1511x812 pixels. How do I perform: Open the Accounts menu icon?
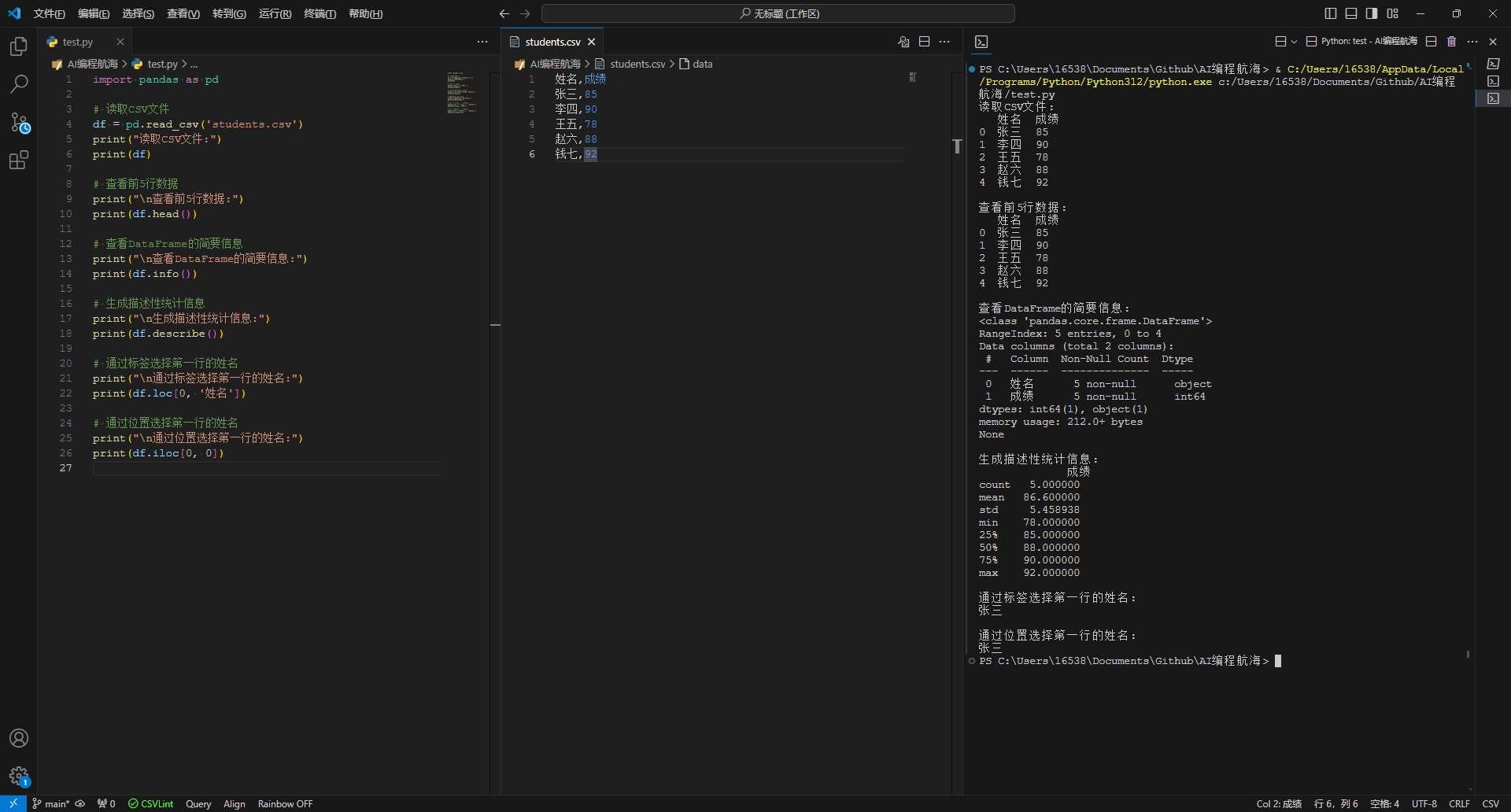click(x=19, y=738)
